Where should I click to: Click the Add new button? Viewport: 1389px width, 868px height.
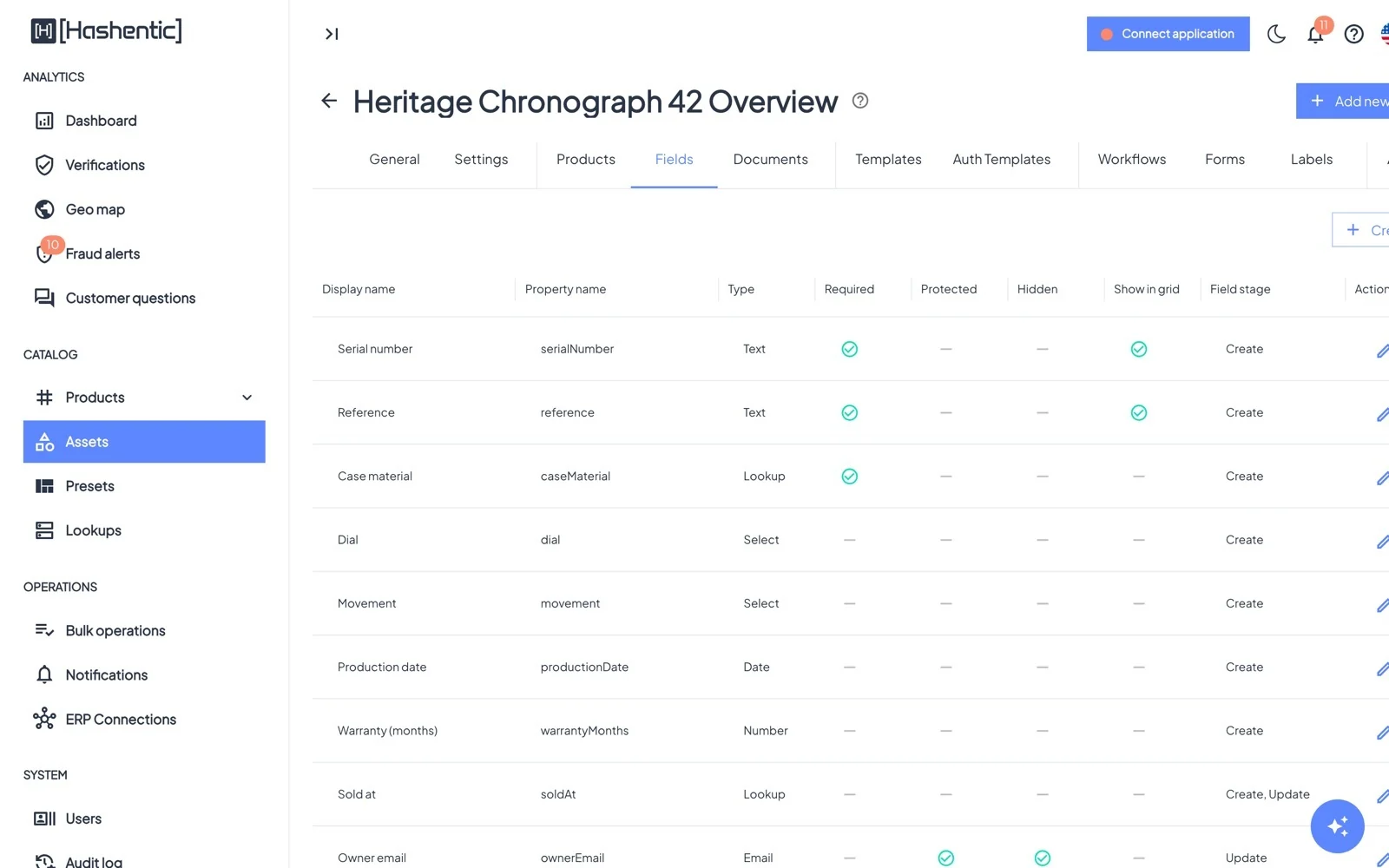[1344, 101]
